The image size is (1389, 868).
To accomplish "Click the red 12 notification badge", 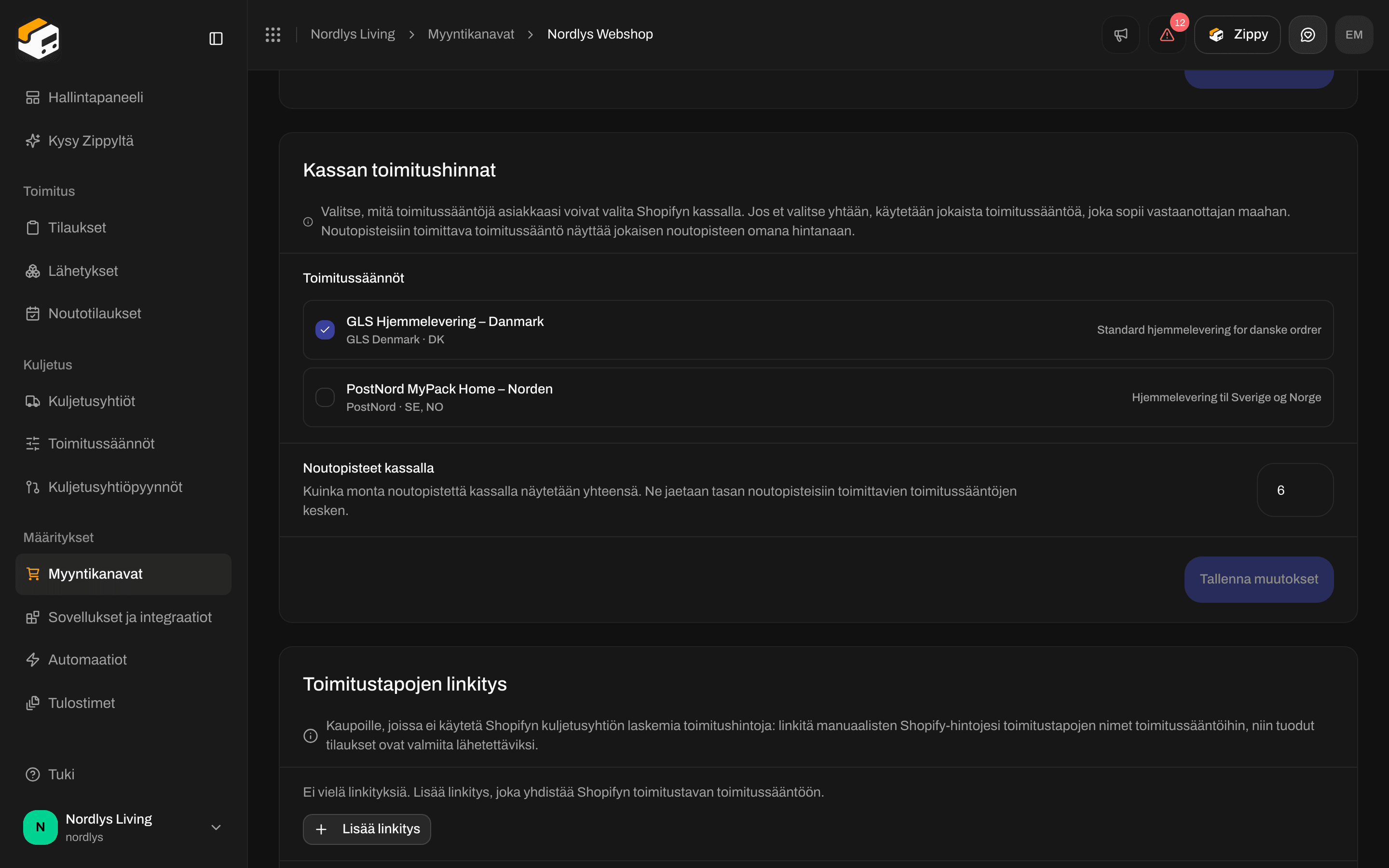I will (x=1180, y=22).
